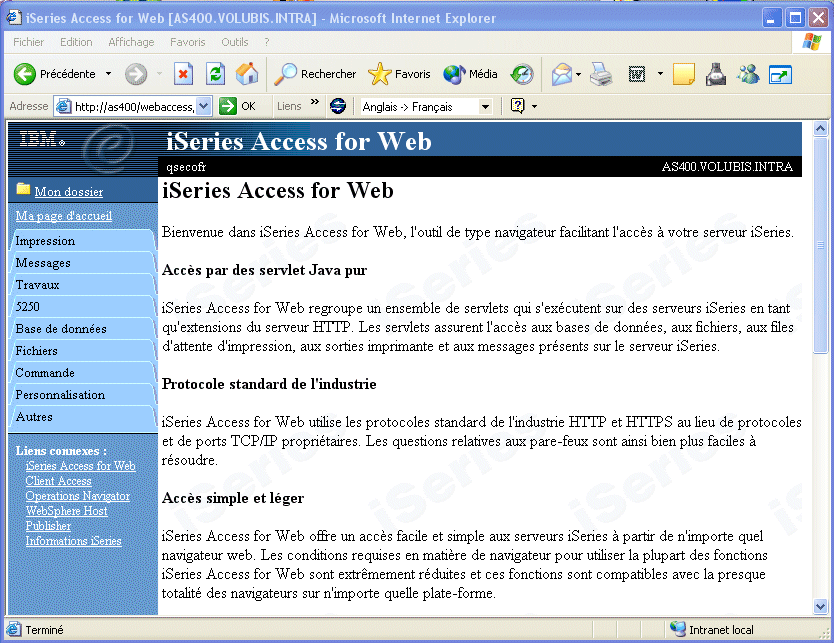
Task: Click the IE page icon in title bar
Action: pos(14,18)
